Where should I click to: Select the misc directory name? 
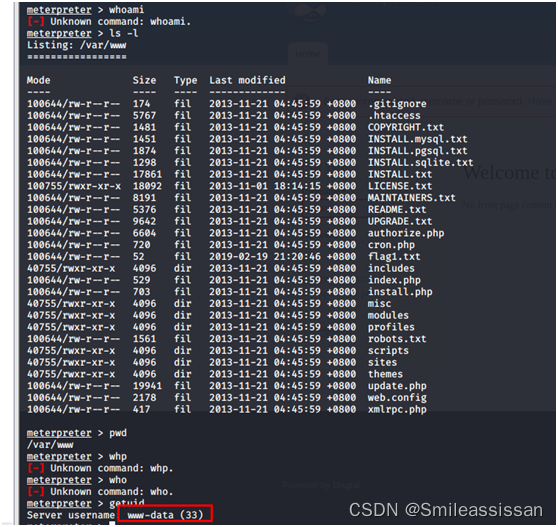379,304
